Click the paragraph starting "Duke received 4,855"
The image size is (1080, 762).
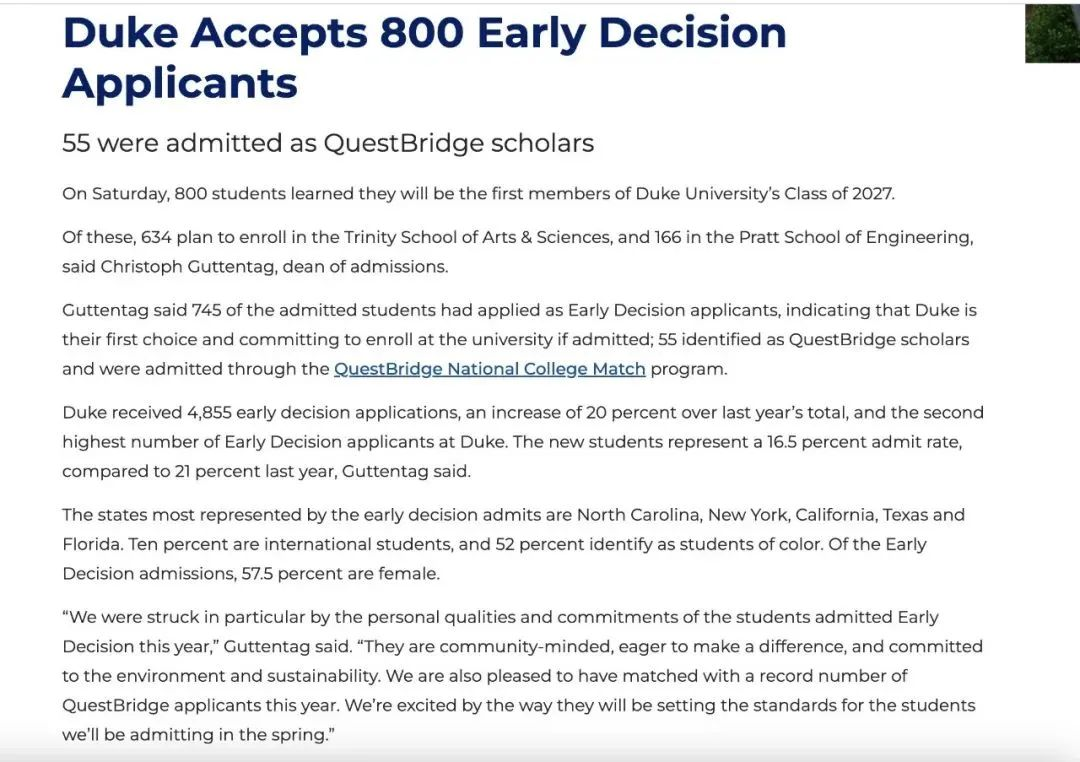pyautogui.click(x=522, y=441)
